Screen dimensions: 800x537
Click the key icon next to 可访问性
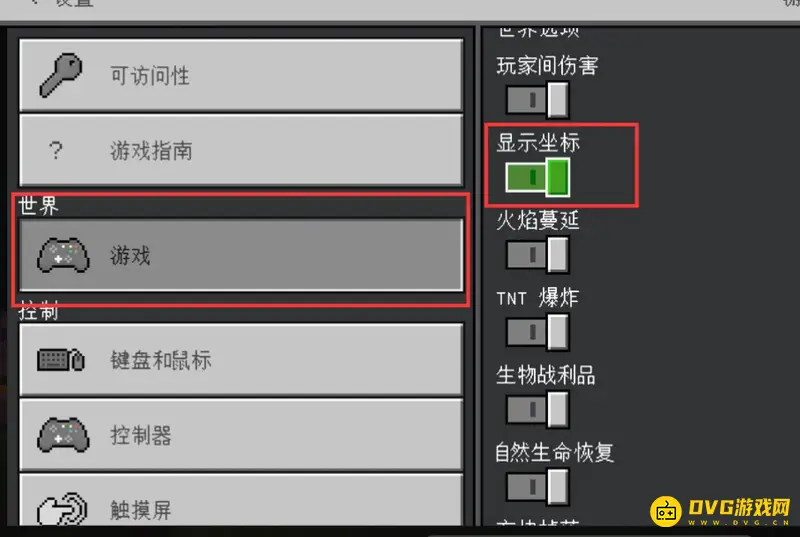click(x=61, y=75)
